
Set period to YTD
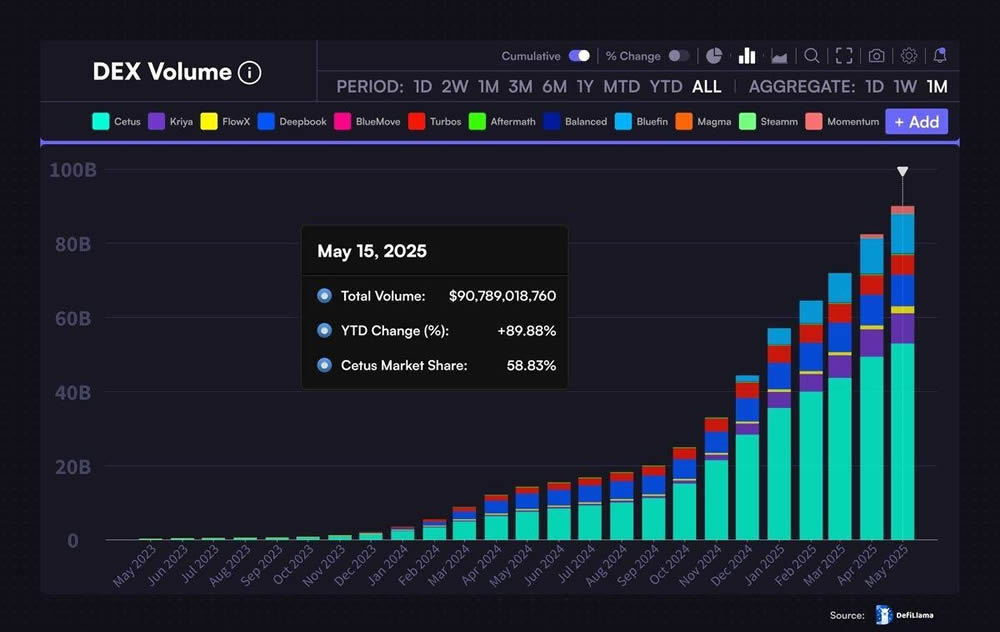[x=666, y=87]
